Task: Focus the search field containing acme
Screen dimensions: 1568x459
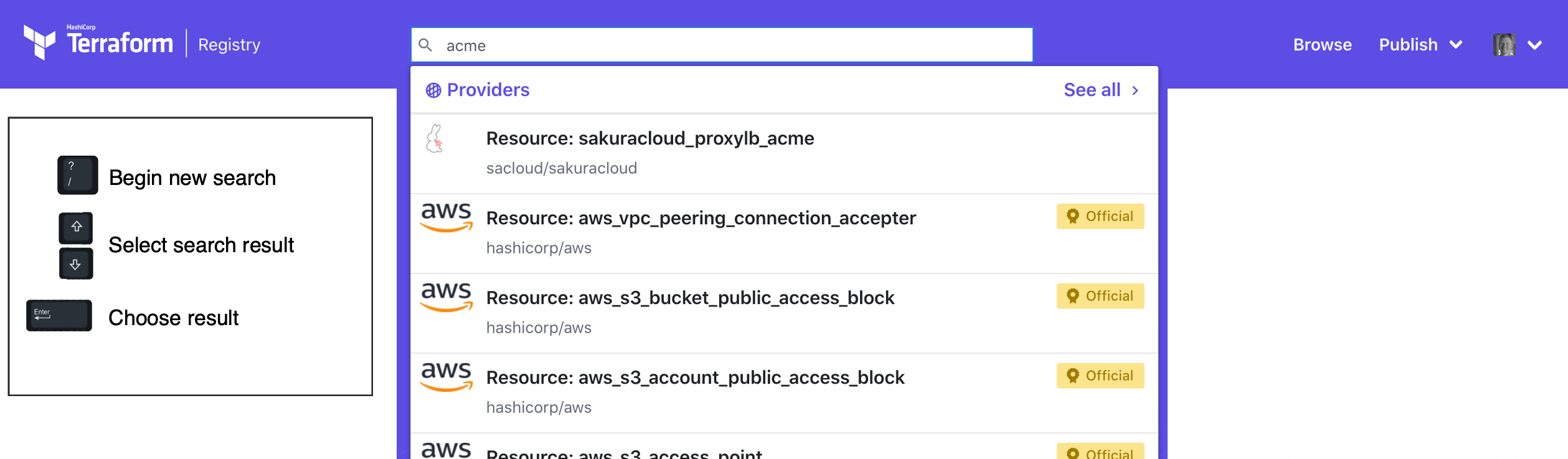Action: [722, 45]
